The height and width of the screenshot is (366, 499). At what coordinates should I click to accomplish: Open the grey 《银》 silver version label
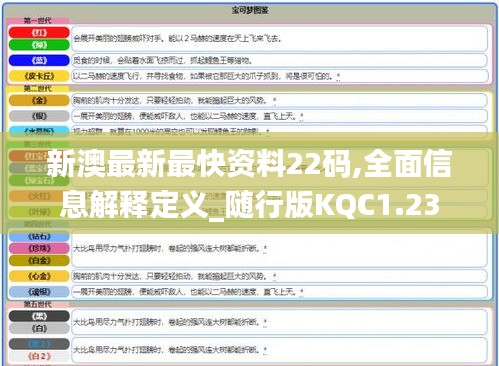(39, 116)
